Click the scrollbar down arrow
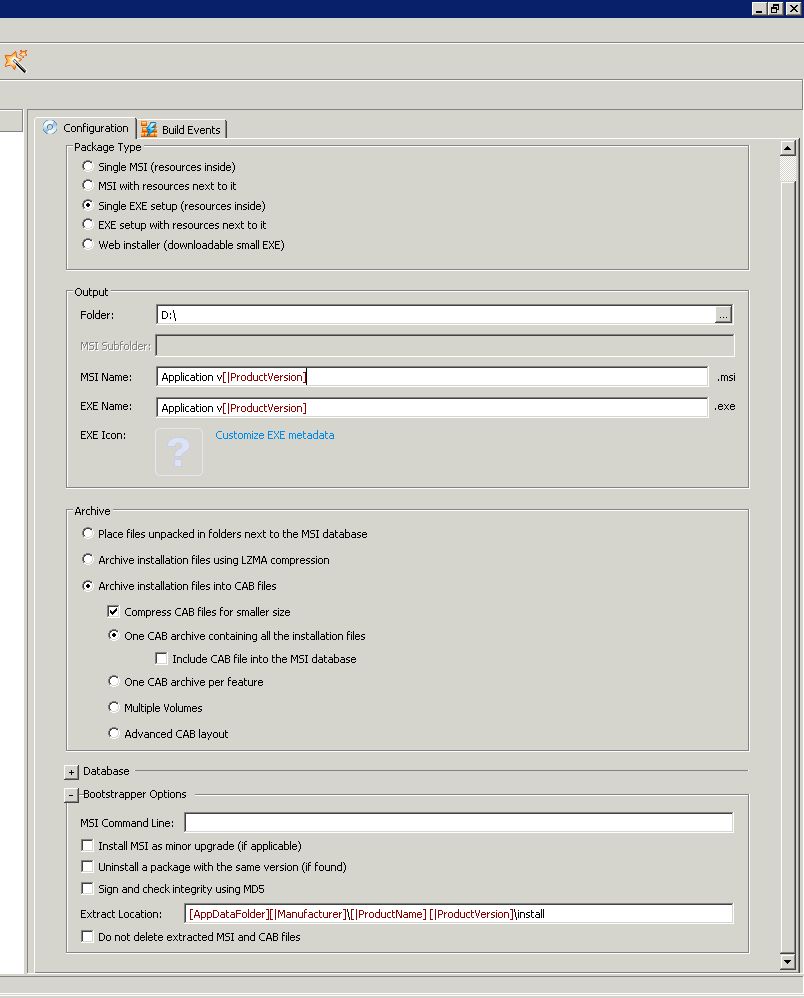804x998 pixels. click(x=788, y=961)
